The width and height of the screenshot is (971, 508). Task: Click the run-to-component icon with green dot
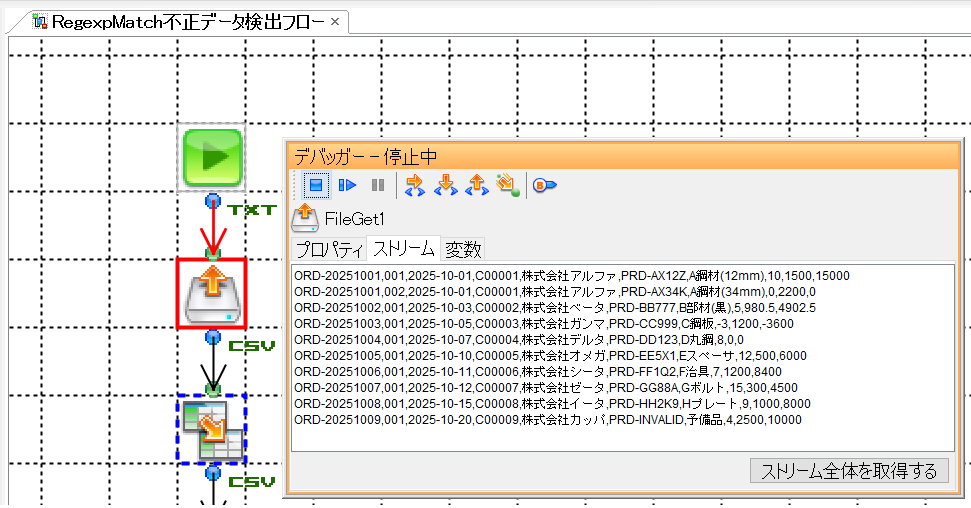(508, 185)
